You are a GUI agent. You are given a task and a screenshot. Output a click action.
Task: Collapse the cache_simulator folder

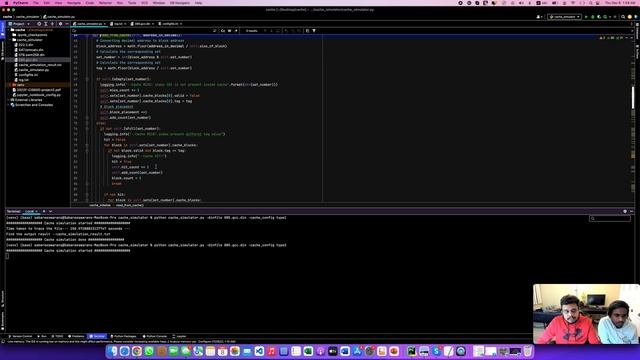[11, 40]
